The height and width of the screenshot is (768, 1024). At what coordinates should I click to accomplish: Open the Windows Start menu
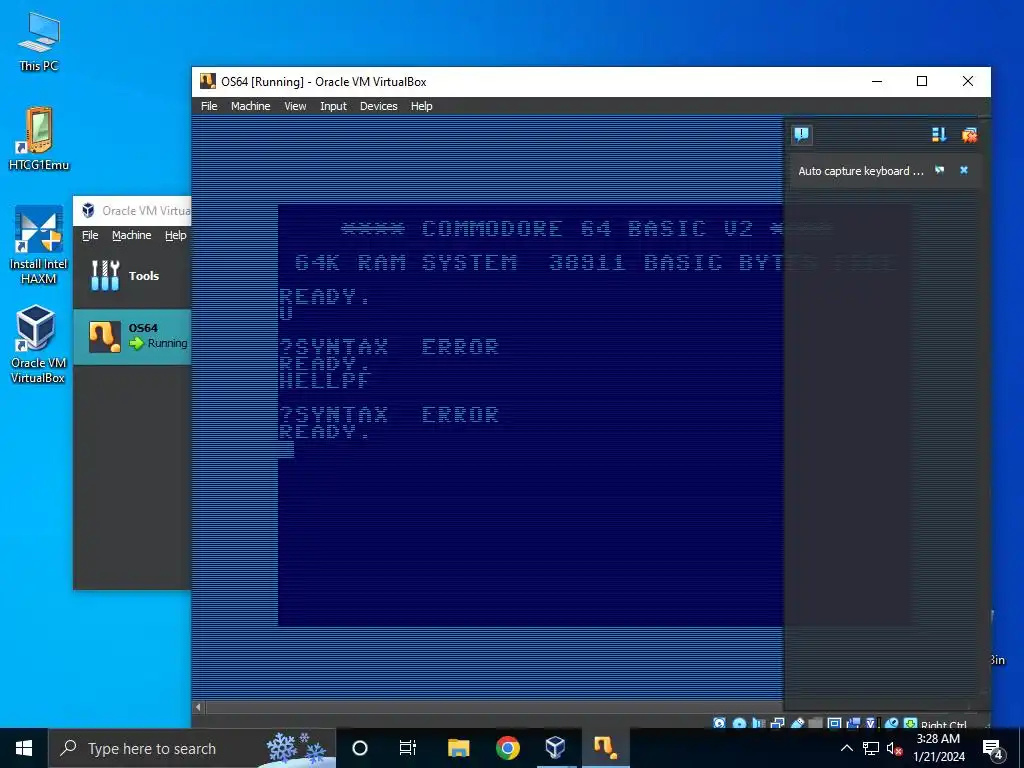pos(24,748)
